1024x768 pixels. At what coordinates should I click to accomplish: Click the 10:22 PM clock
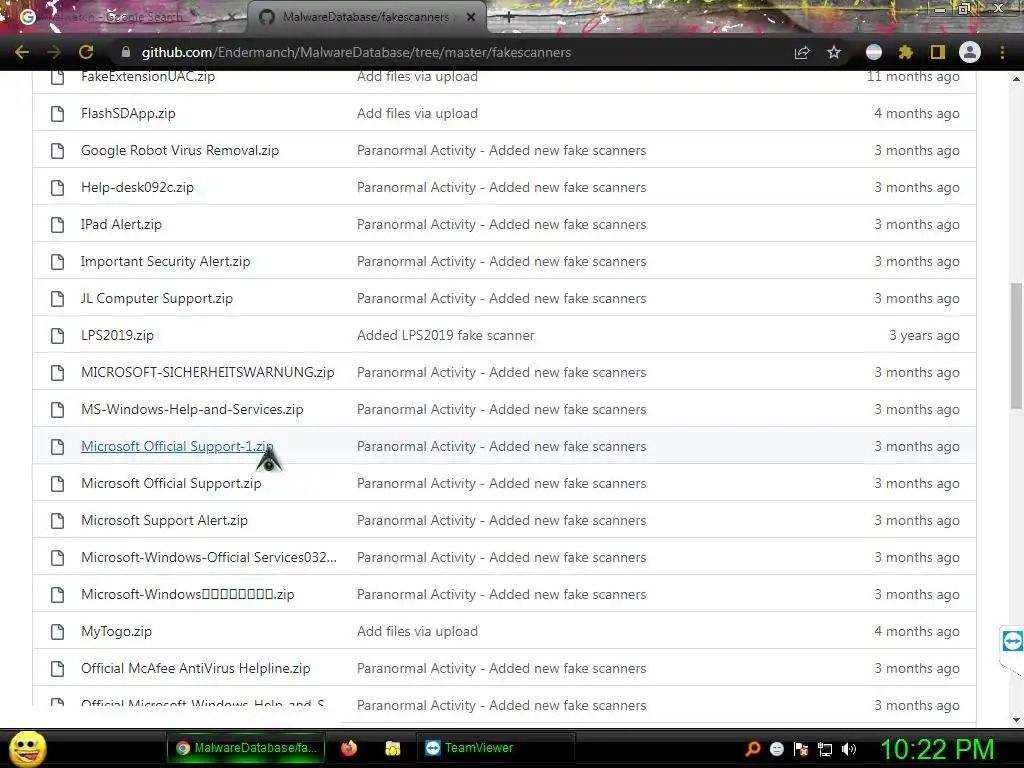coord(937,749)
